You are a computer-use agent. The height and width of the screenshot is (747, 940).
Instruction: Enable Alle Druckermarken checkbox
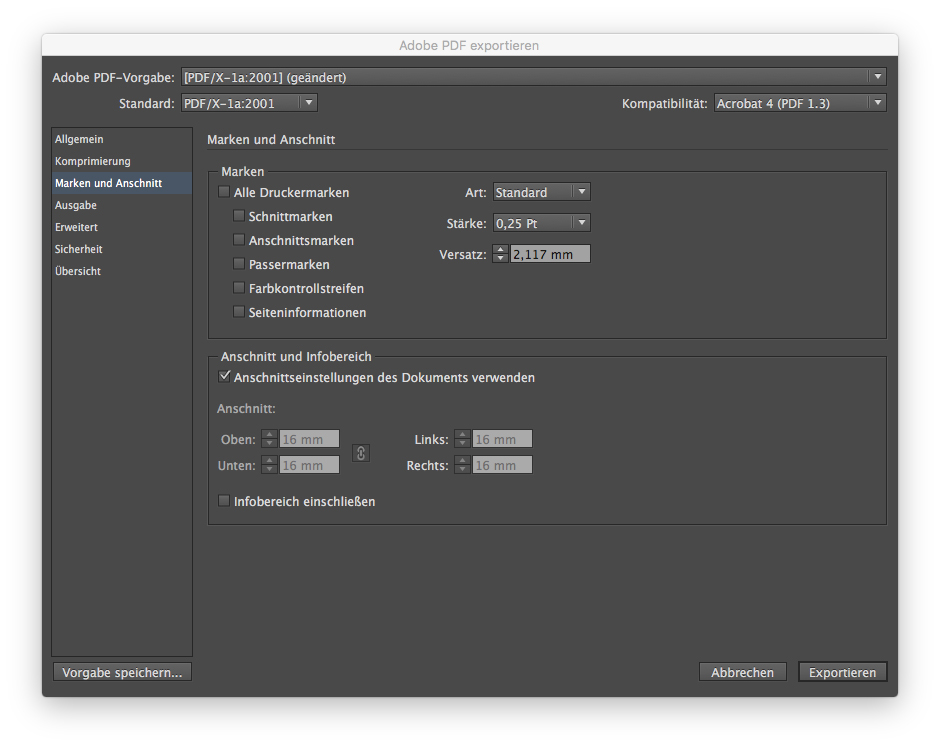224,192
